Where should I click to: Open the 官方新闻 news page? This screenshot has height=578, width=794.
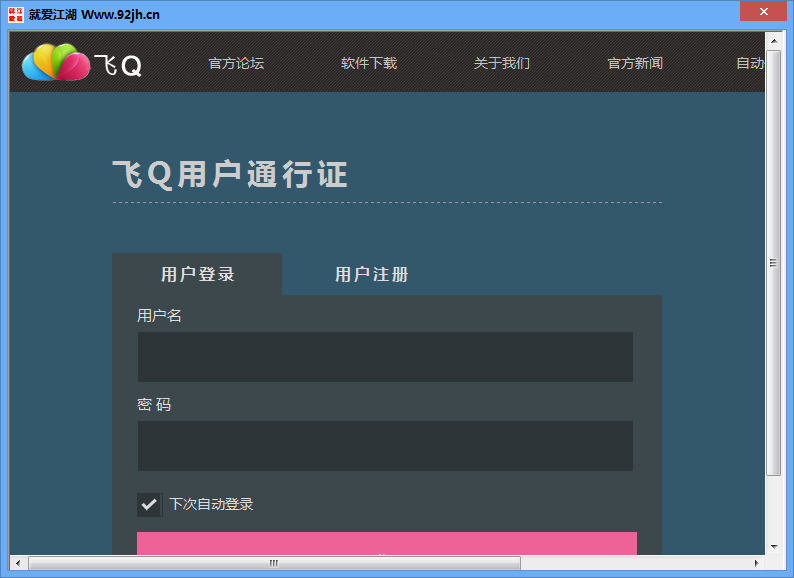(x=635, y=63)
